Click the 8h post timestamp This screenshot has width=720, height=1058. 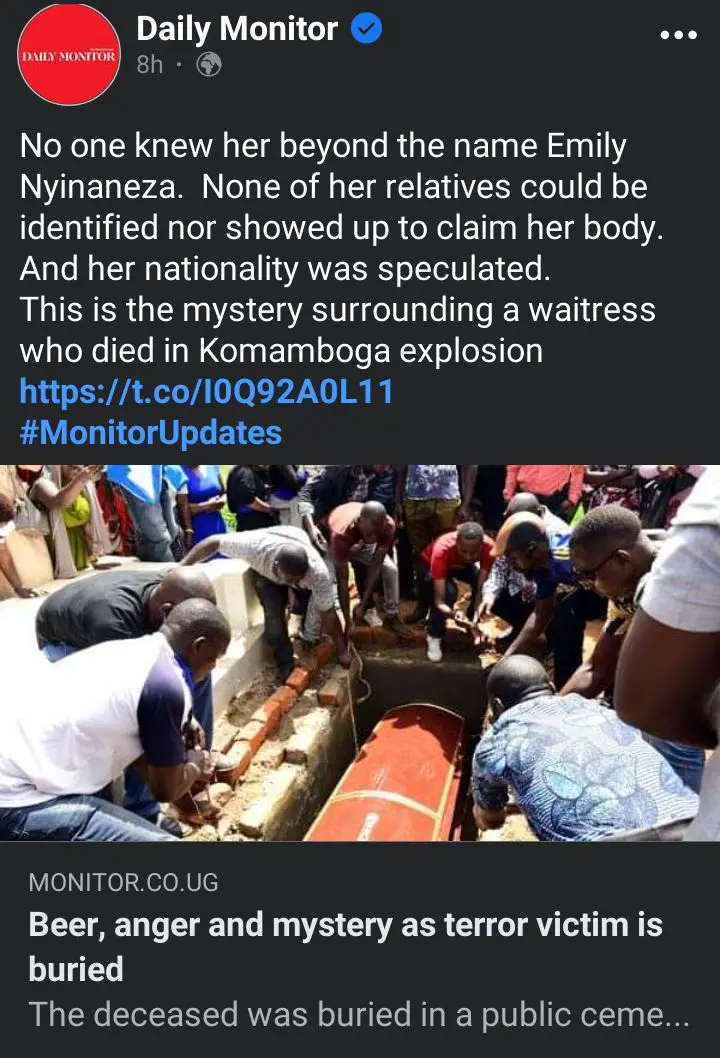point(150,65)
